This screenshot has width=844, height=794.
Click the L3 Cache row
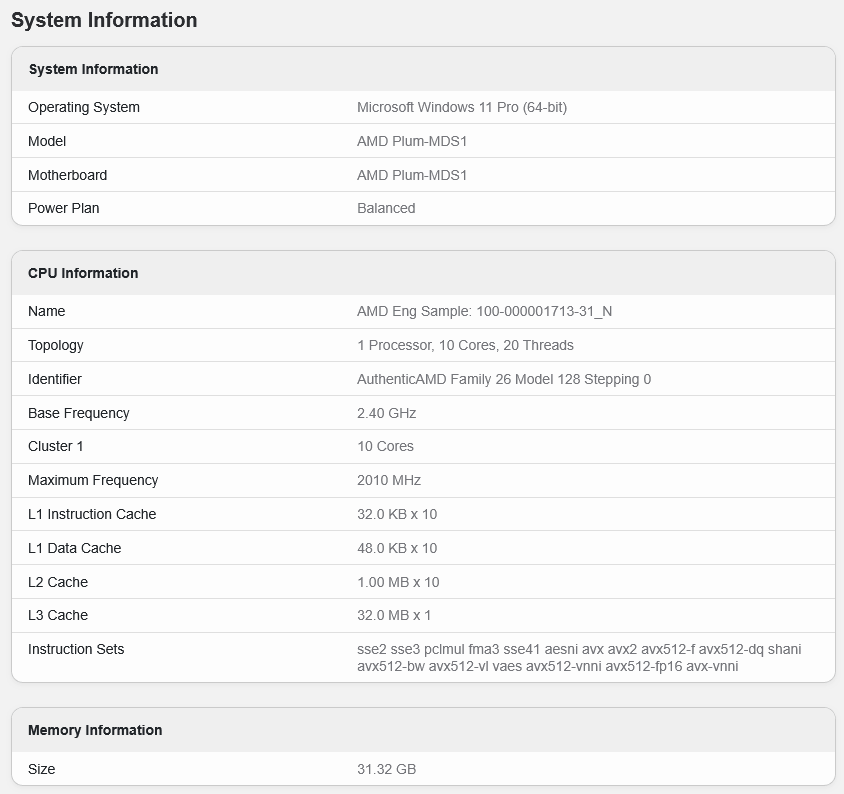(59, 615)
